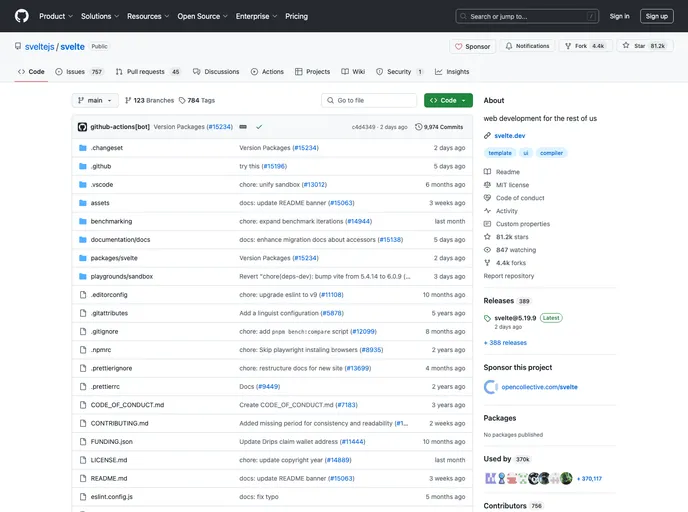Expand the commit message ellipsis button
This screenshot has height=512, width=688.
coord(243,127)
